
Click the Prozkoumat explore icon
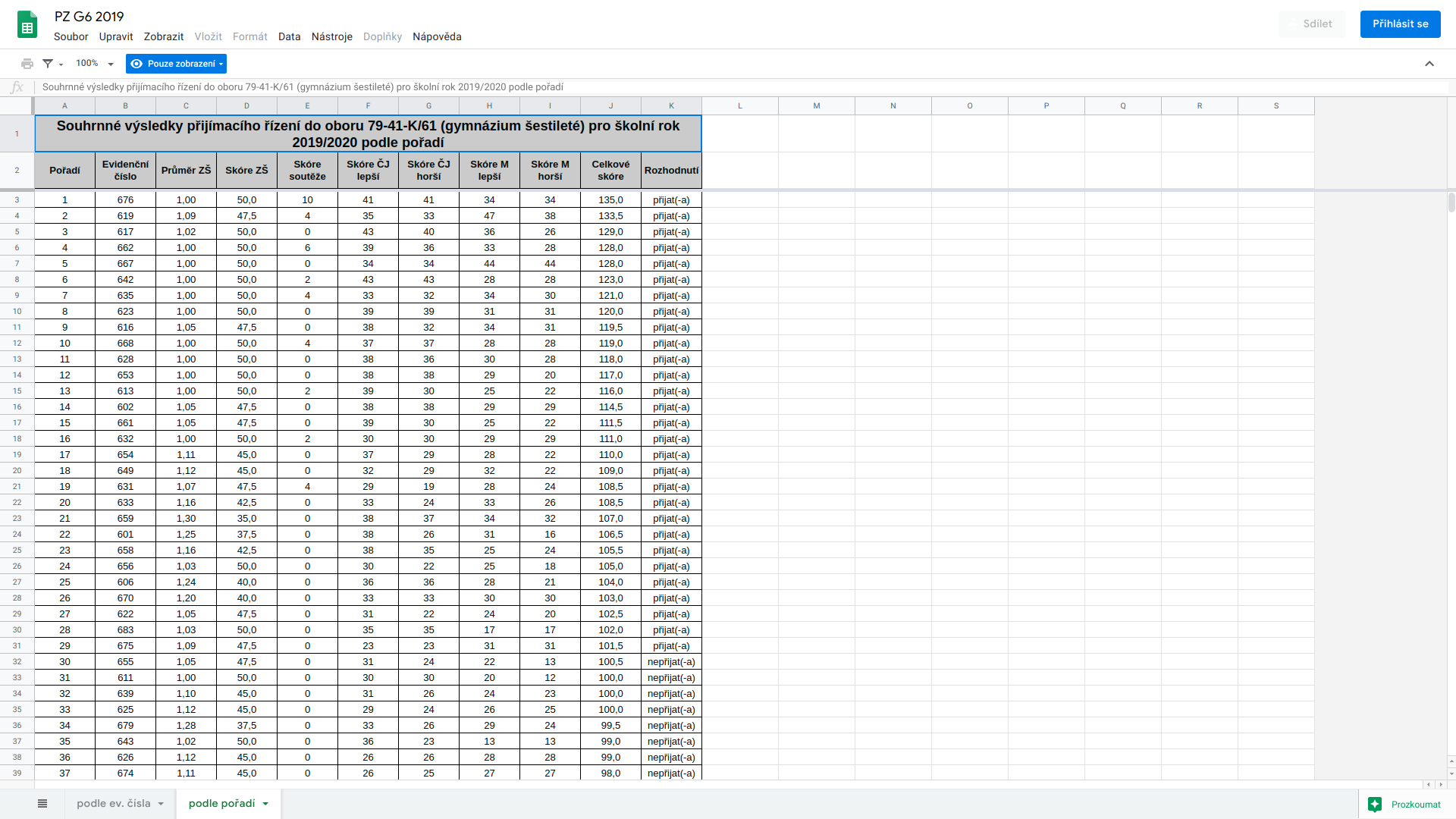tap(1375, 805)
